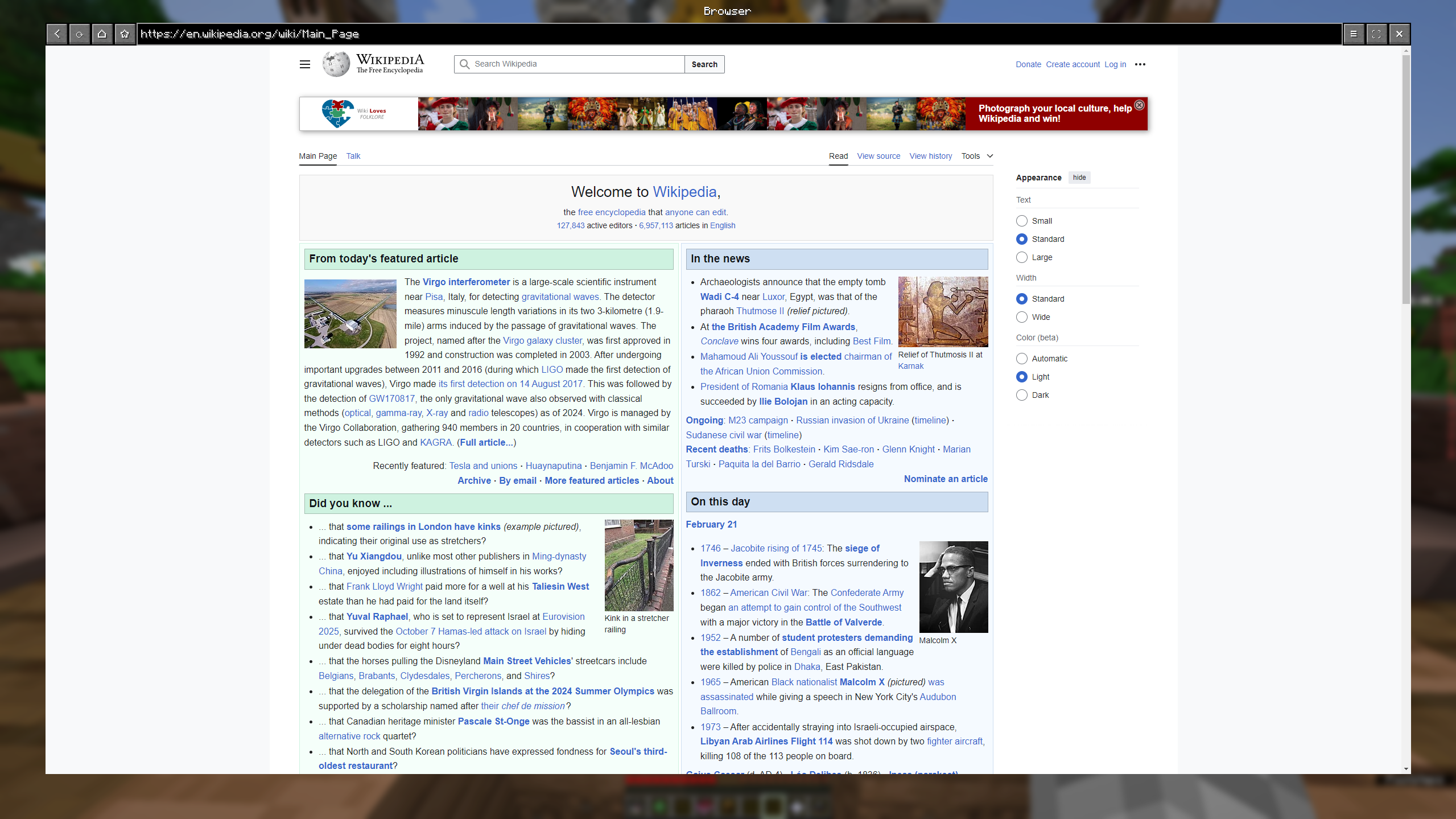
Task: Open the Malcolm X photo thumbnail
Action: pos(954,587)
